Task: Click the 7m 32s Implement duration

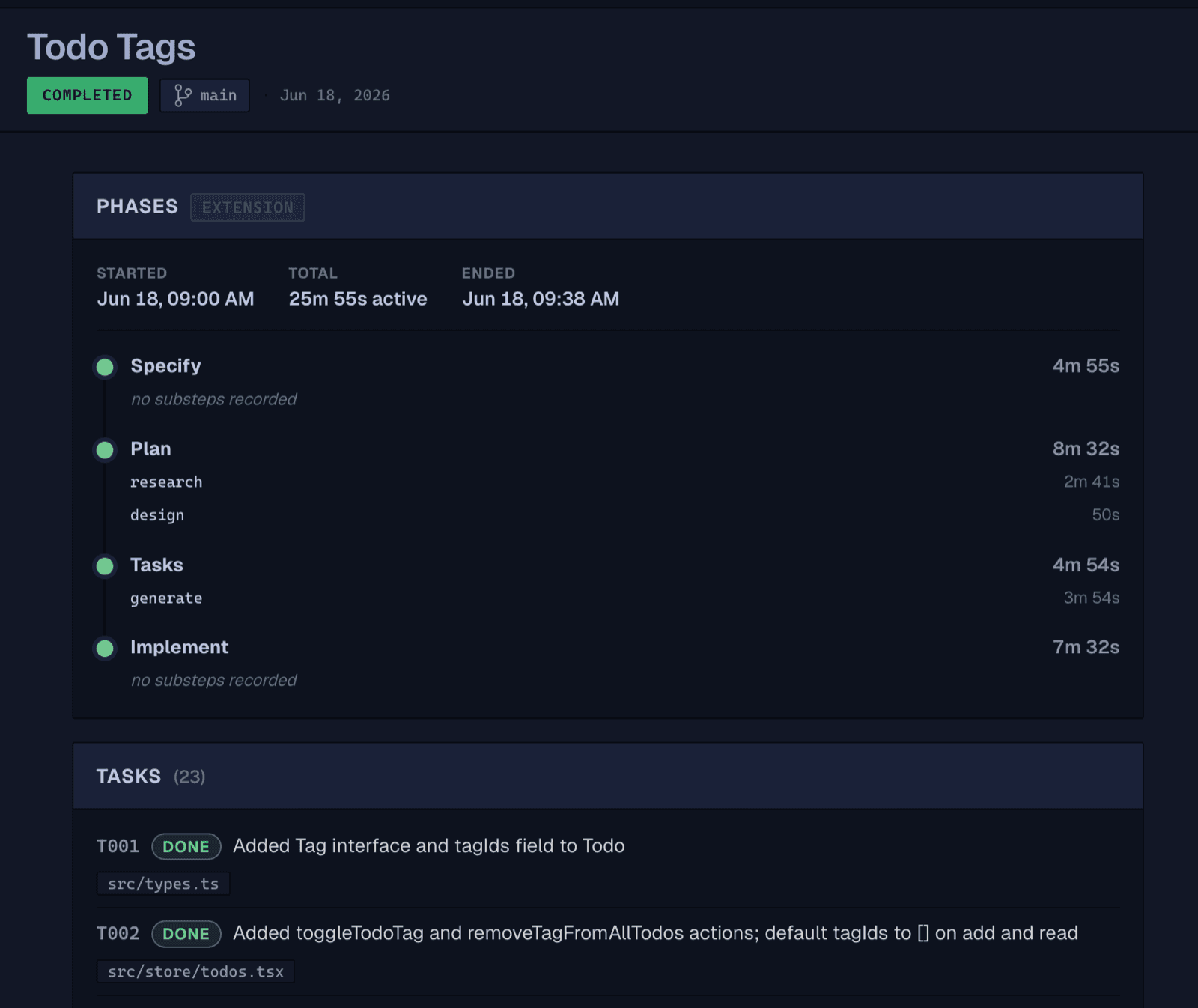Action: click(1086, 648)
